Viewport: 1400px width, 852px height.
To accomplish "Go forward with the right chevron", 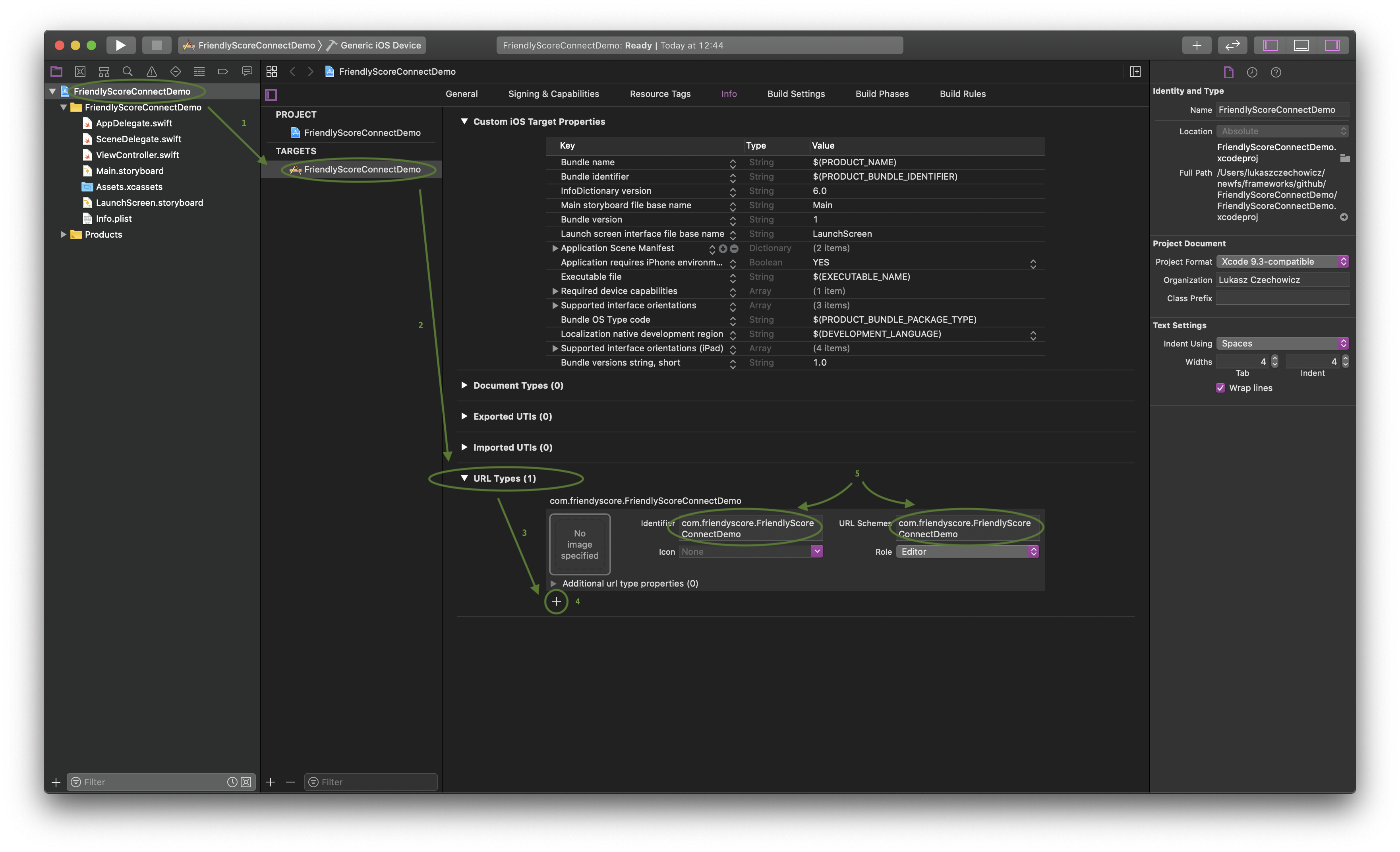I will 310,72.
